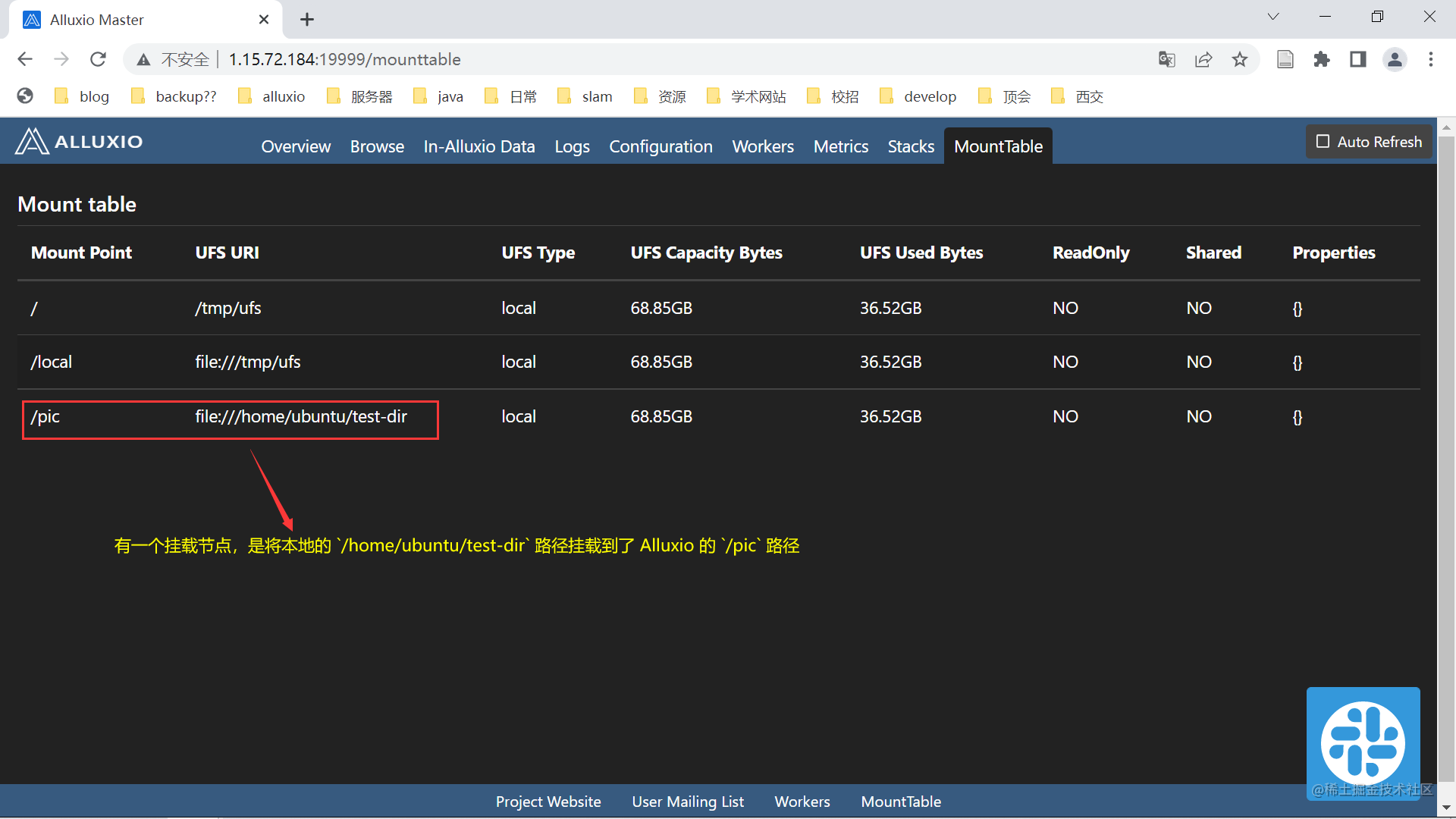This screenshot has height=819, width=1456.
Task: Open the Stacks tab
Action: point(911,146)
